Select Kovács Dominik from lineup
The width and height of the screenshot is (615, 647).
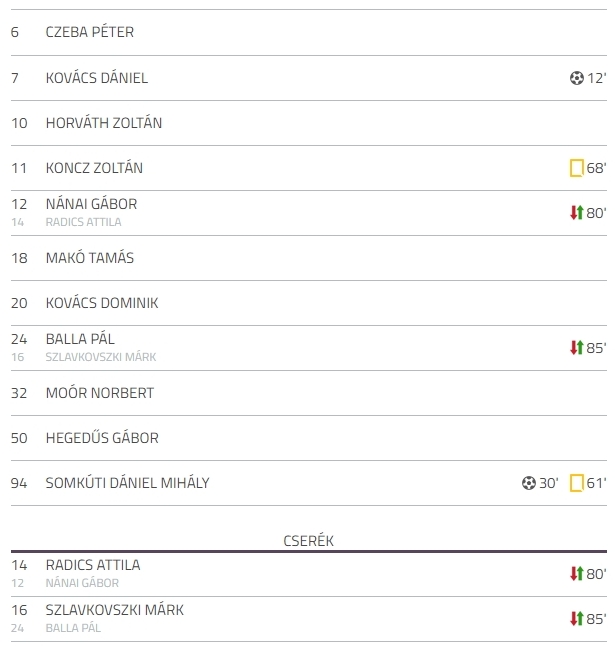[102, 303]
